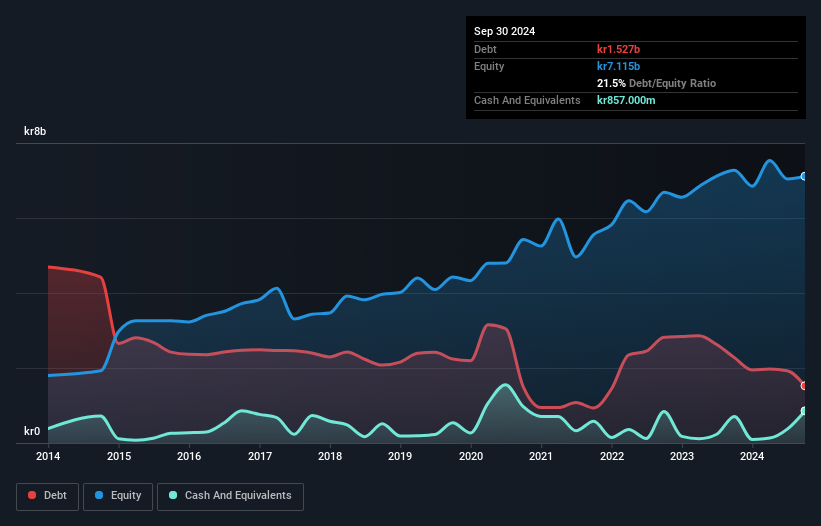Click the red Debt legend dot
The width and height of the screenshot is (821, 526).
[x=32, y=495]
